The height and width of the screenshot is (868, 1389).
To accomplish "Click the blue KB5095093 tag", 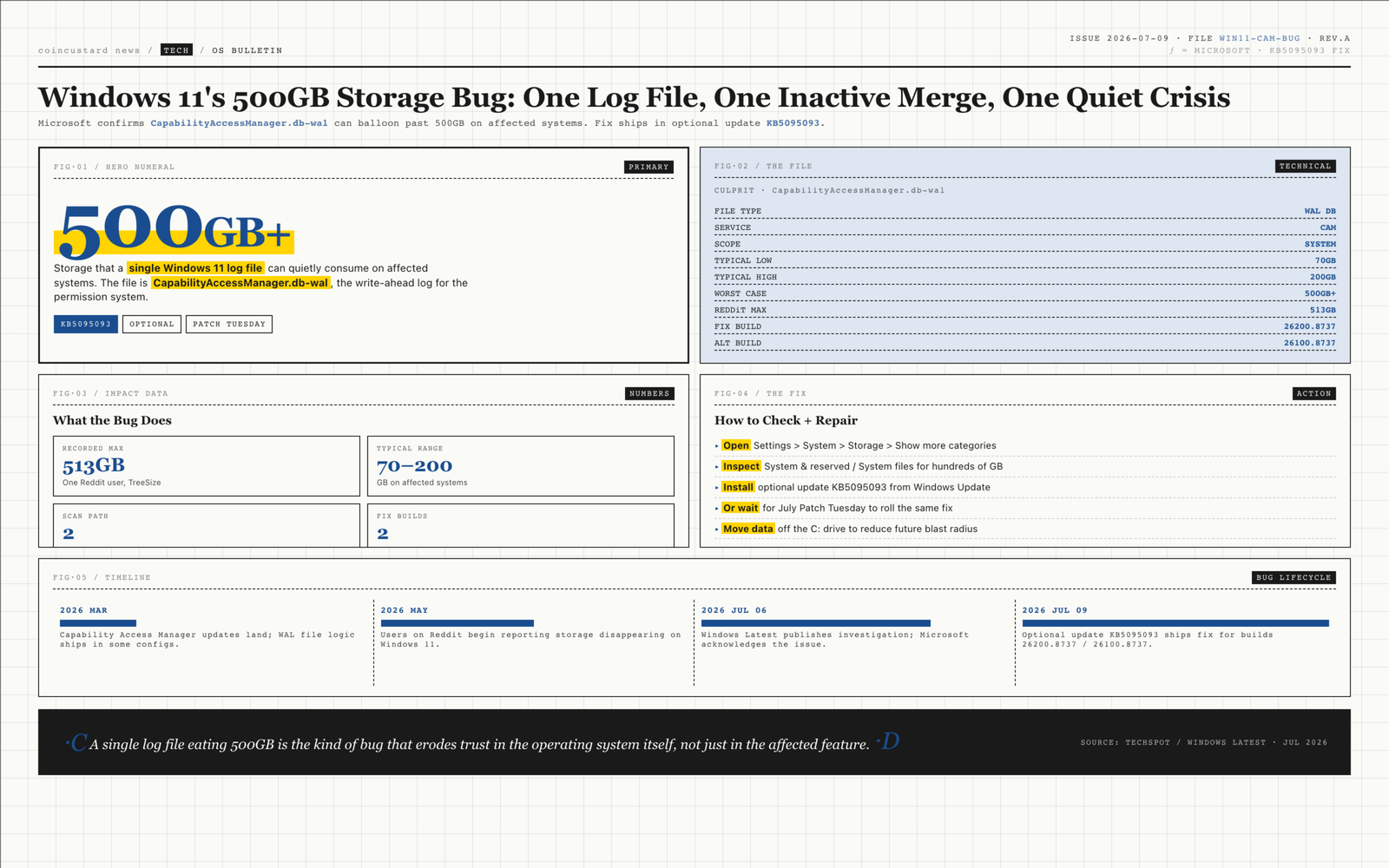I will 86,324.
